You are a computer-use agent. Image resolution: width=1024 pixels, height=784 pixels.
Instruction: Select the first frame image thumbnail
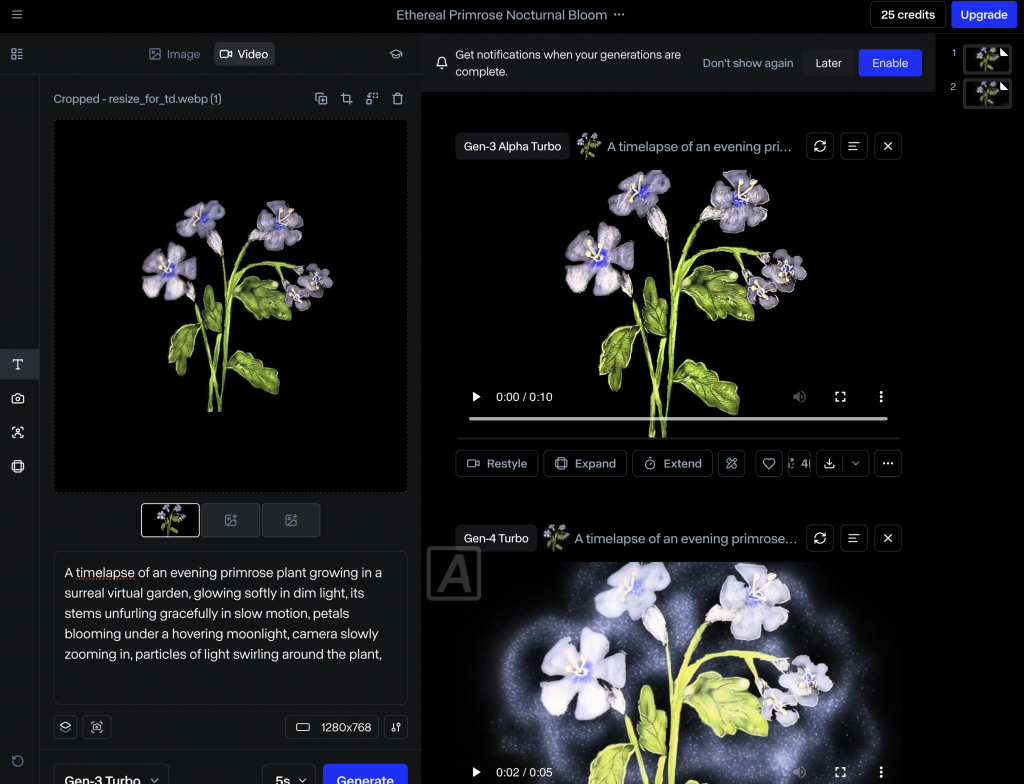pyautogui.click(x=170, y=520)
